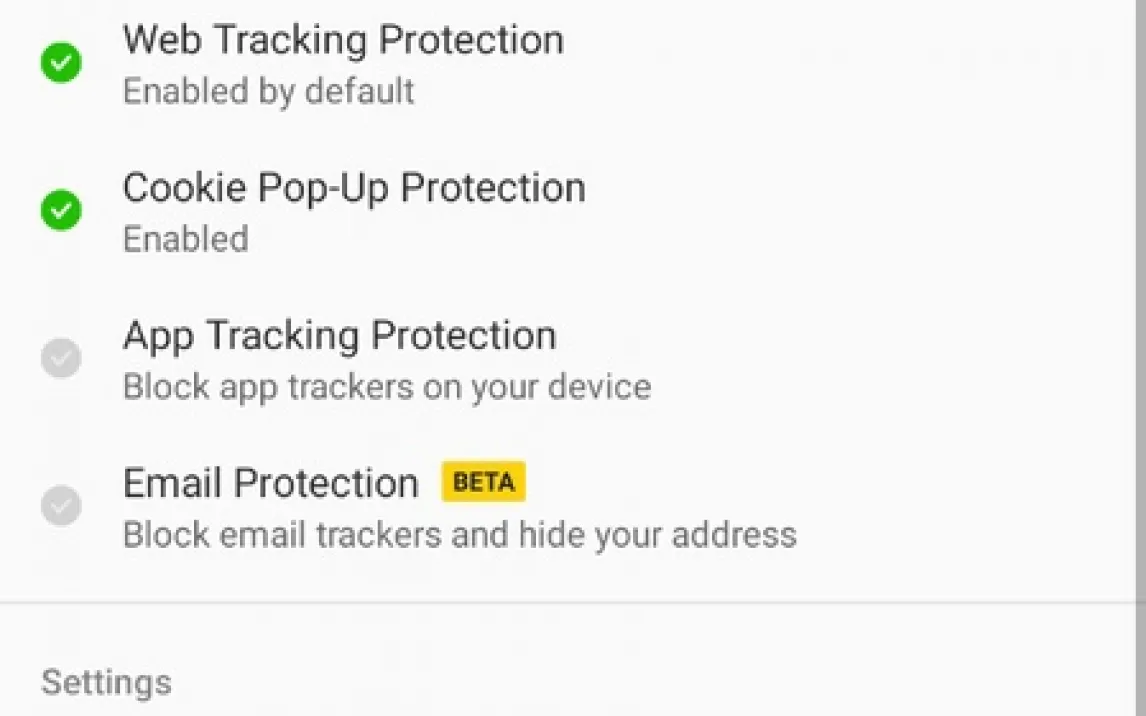Select the App Tracking Protection title
This screenshot has width=1146, height=716.
click(339, 335)
